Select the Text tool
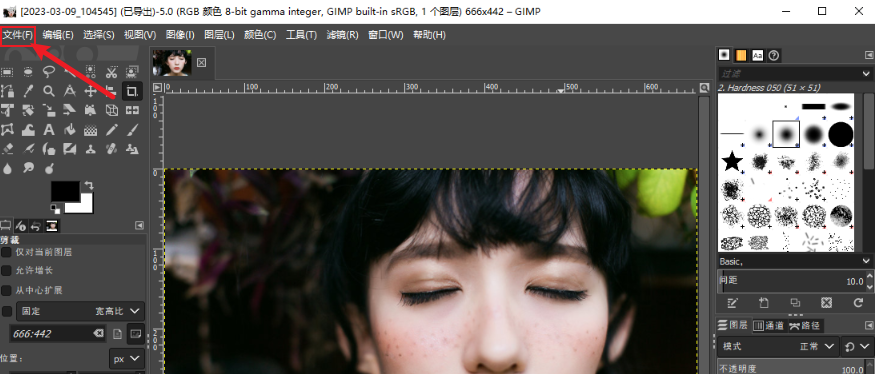Image resolution: width=875 pixels, height=374 pixels. (x=49, y=130)
